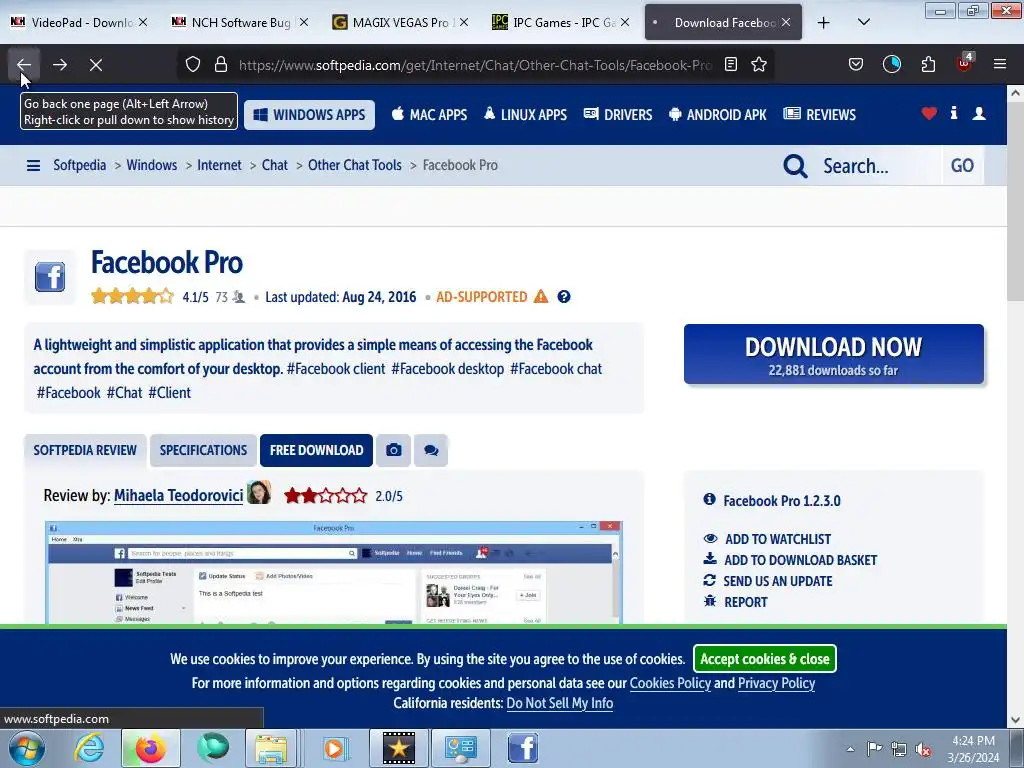Open the Firefox application hamburger menu
The height and width of the screenshot is (768, 1024).
pos(1000,64)
